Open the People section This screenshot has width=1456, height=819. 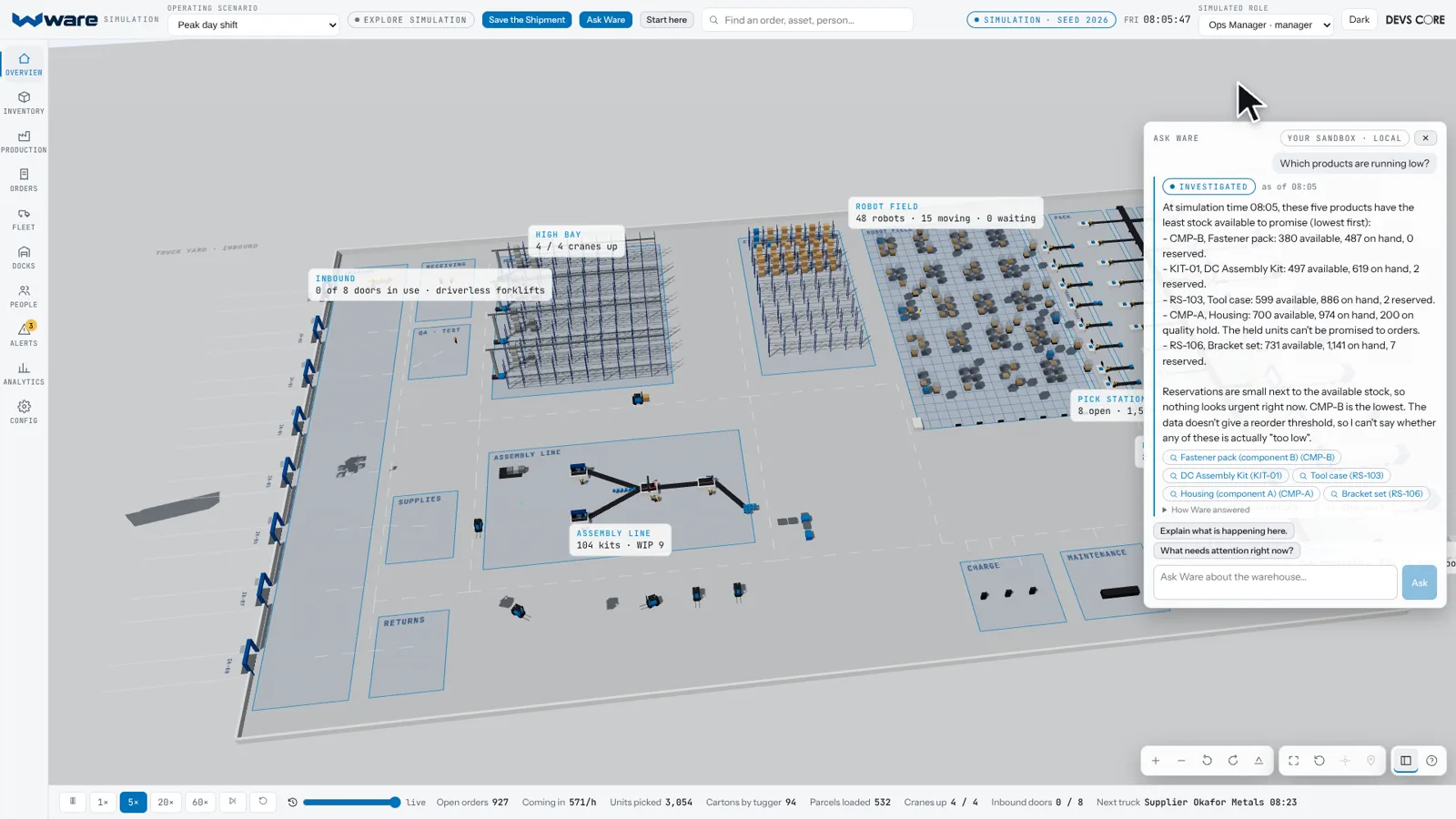[24, 297]
